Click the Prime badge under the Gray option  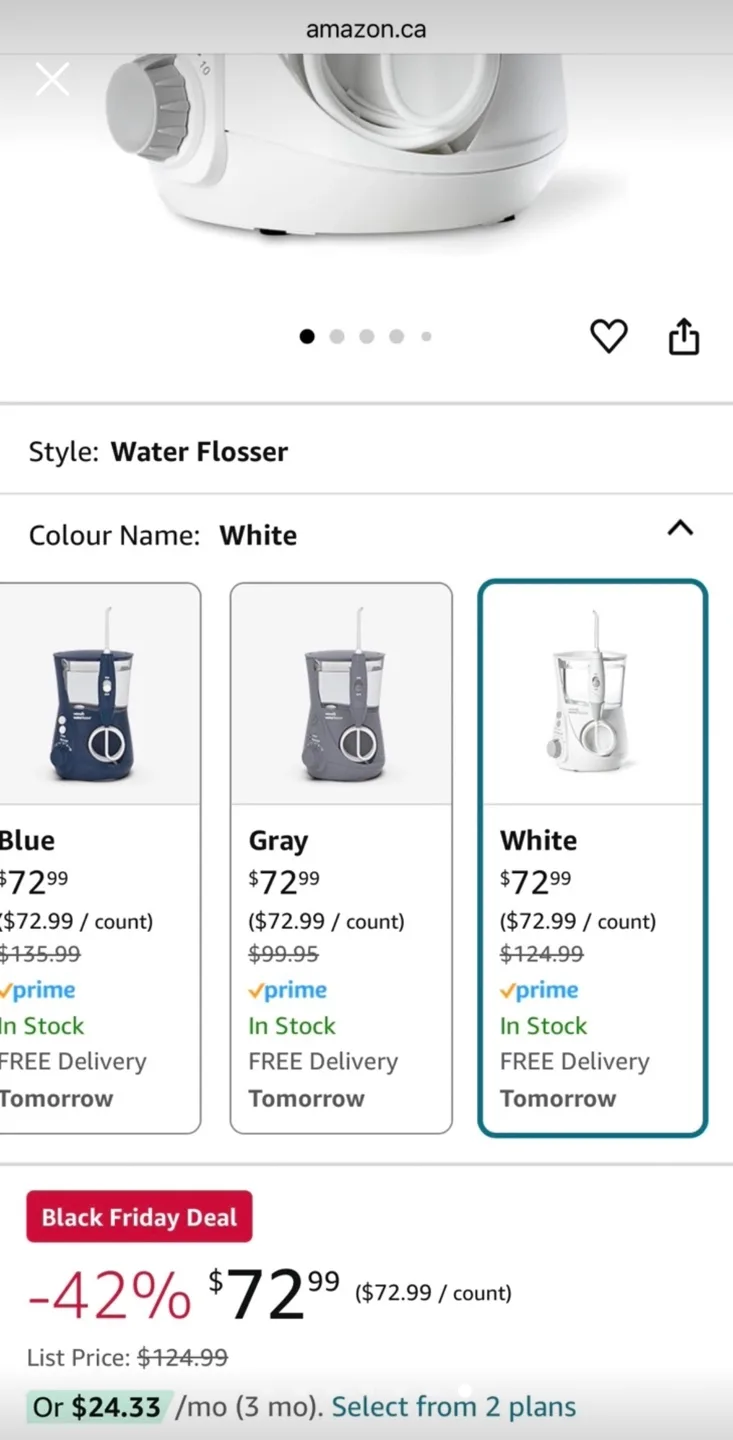pos(287,989)
